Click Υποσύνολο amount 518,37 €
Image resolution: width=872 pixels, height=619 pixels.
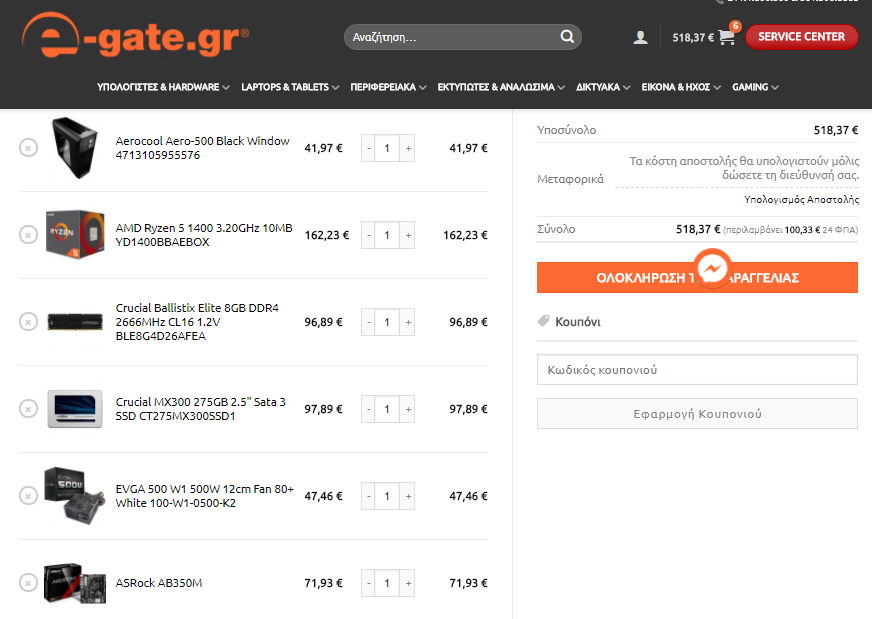(836, 130)
